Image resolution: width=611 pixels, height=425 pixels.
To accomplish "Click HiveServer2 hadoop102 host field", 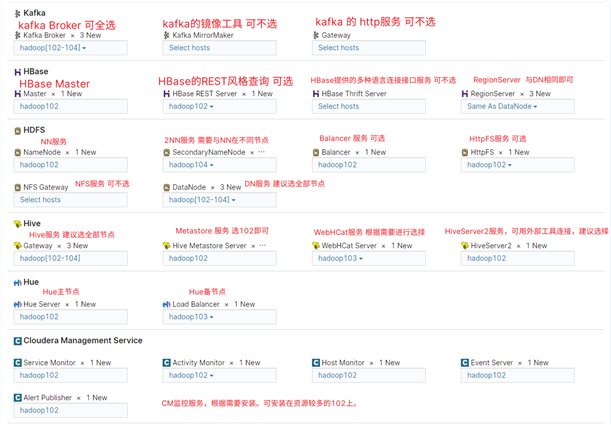I will [x=517, y=258].
